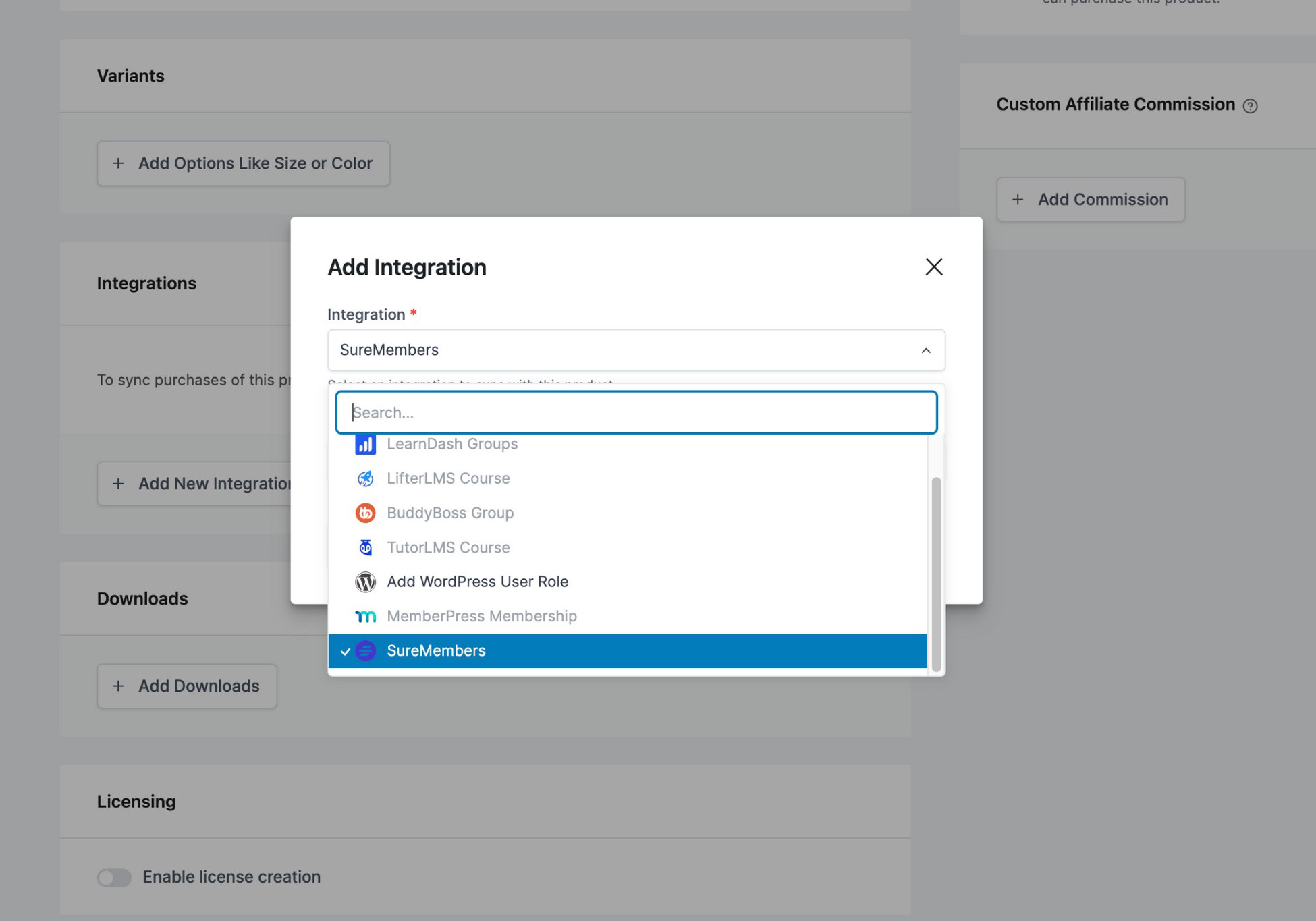Click the dropdown list scrollbar thumb
1316x921 pixels.
click(x=936, y=574)
